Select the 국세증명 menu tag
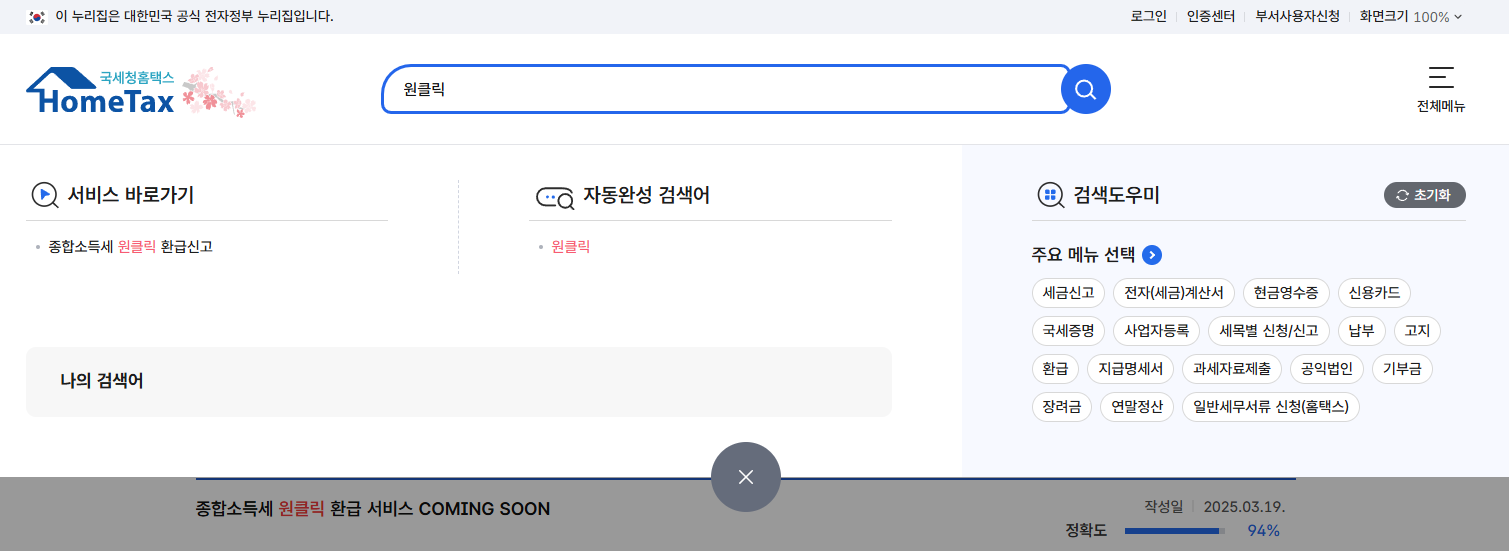Screen dimensions: 1509x551 point(1068,331)
